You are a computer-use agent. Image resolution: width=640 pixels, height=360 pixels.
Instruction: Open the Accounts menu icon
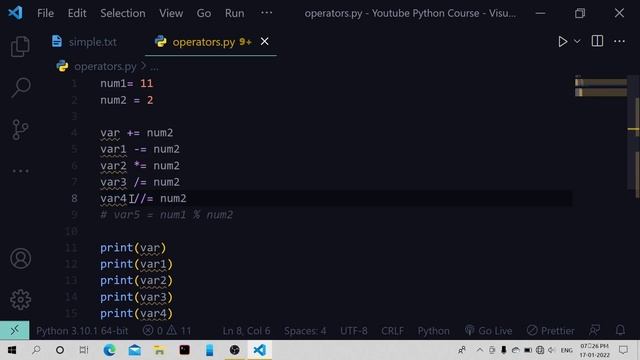(x=20, y=258)
